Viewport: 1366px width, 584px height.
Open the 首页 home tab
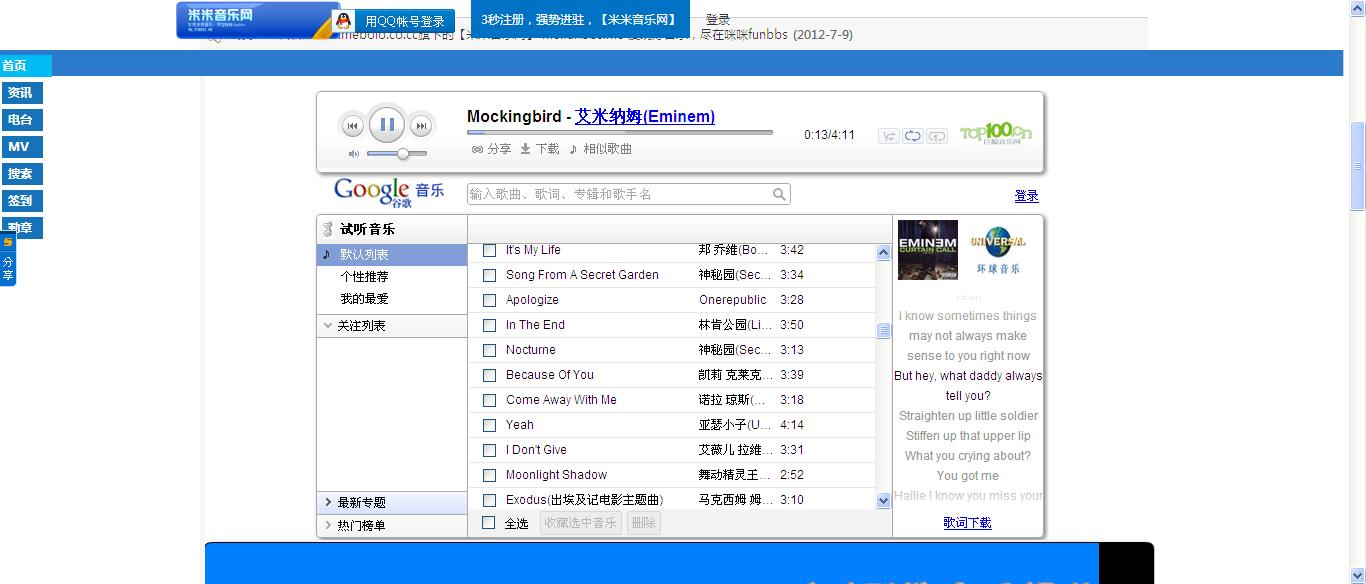[x=26, y=66]
